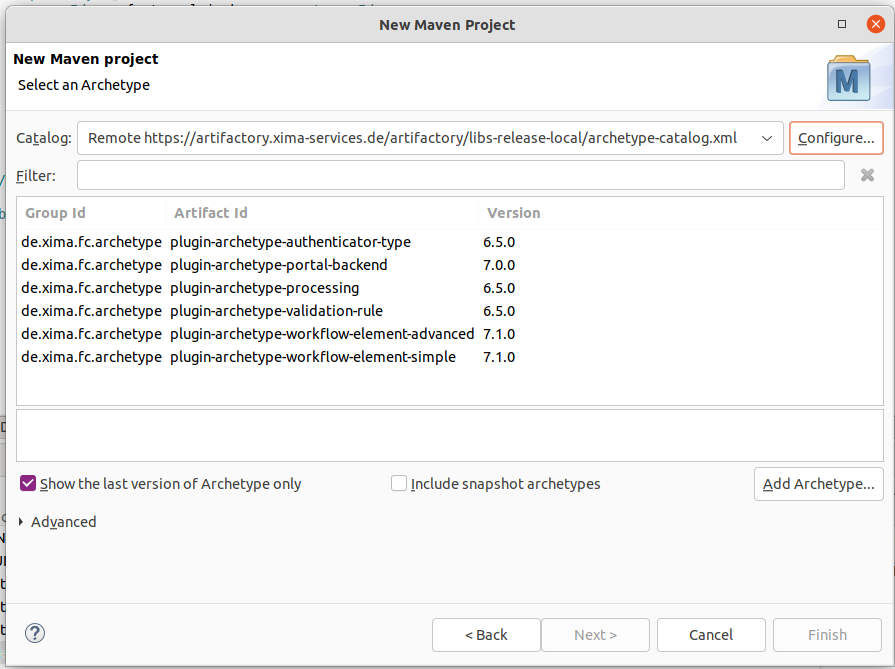Screen dimensions: 895x669
Task: Click group id of the plugin-archetype-validation-rule row
Action: tap(91, 311)
